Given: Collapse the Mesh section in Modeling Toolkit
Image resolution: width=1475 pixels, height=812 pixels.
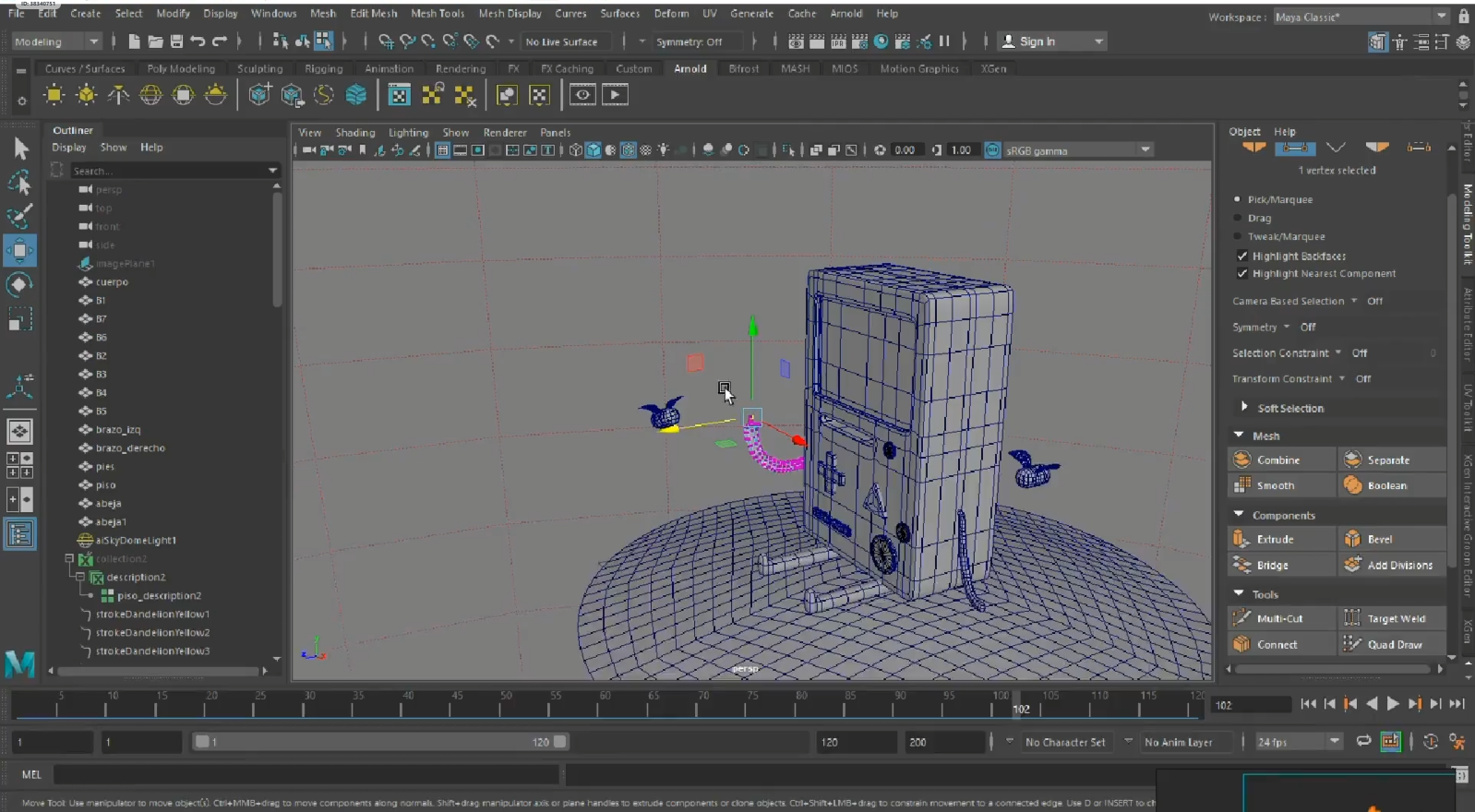Looking at the screenshot, I should (1239, 436).
